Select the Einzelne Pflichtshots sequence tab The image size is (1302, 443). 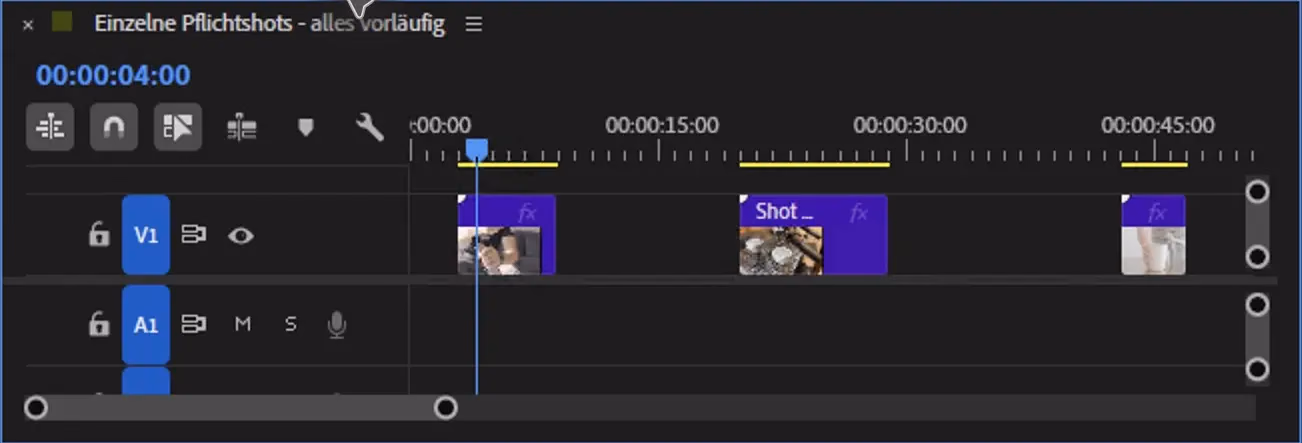click(x=269, y=24)
